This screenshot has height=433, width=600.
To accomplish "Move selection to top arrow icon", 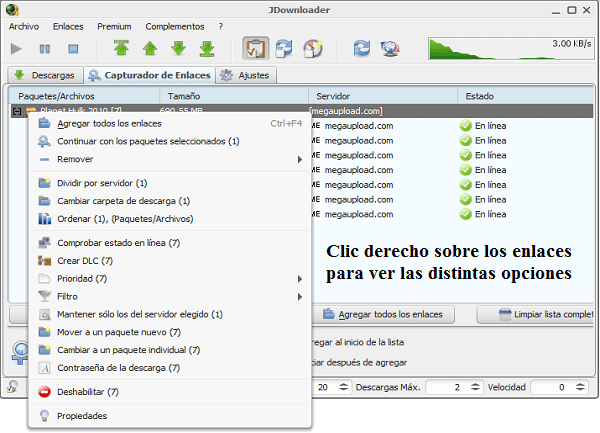I will pos(121,49).
